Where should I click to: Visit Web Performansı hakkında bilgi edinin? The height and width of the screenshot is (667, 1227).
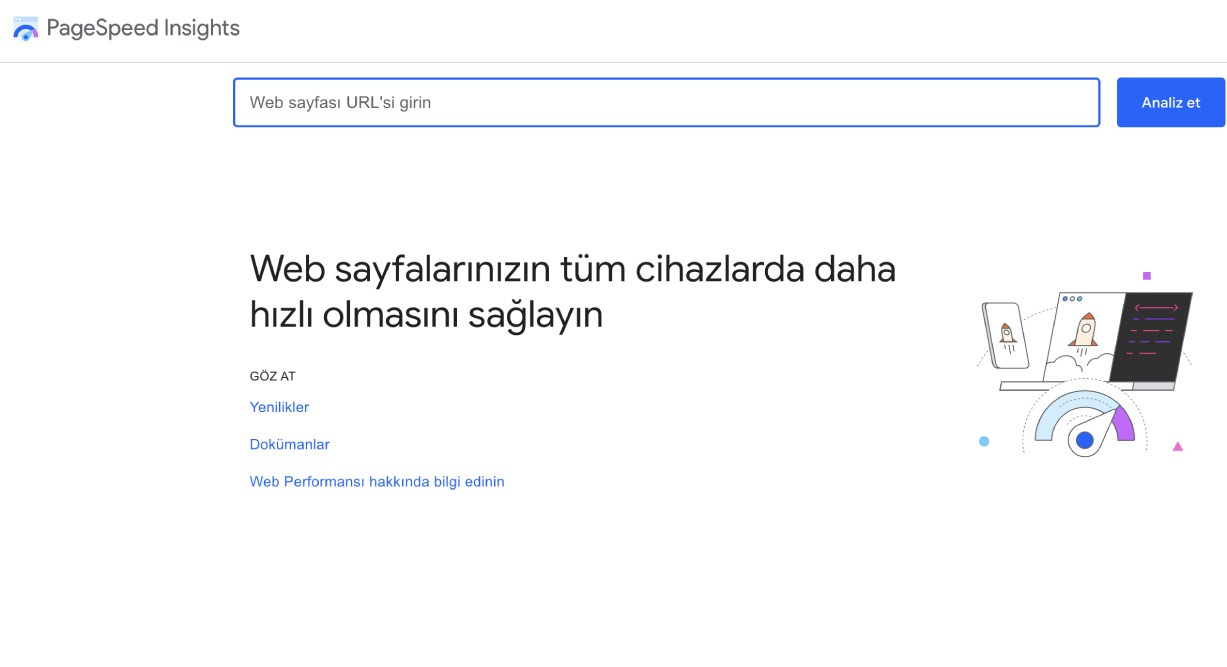click(377, 481)
